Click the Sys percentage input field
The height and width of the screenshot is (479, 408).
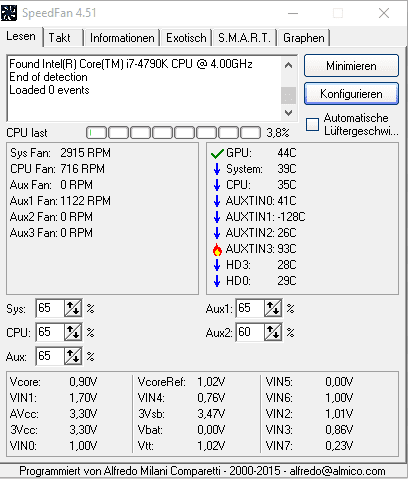point(50,308)
